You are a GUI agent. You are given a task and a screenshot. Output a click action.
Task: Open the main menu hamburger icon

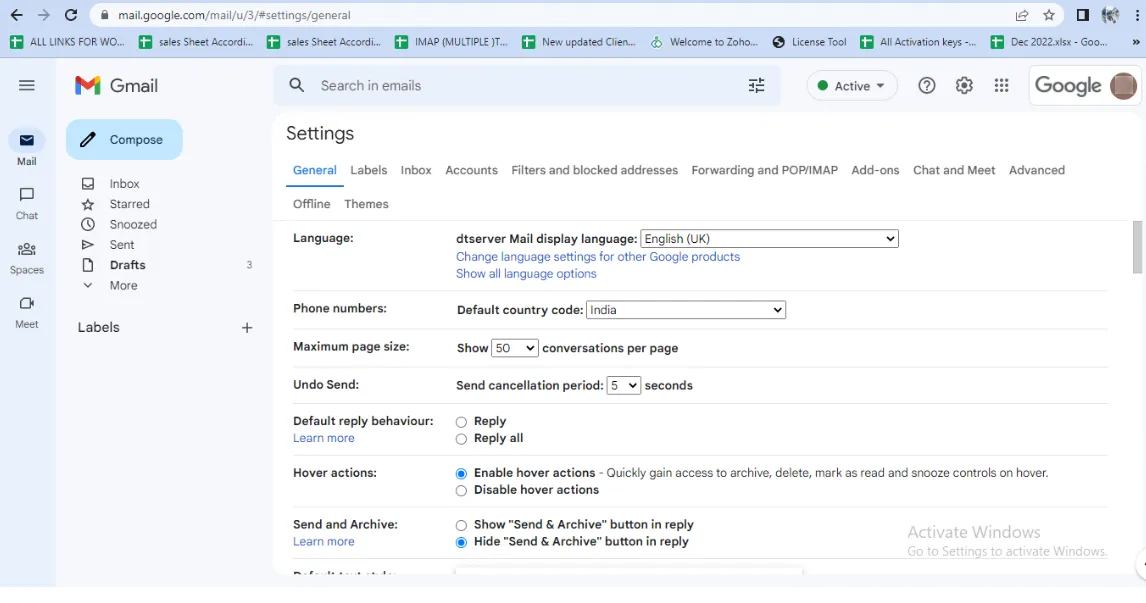pyautogui.click(x=27, y=86)
